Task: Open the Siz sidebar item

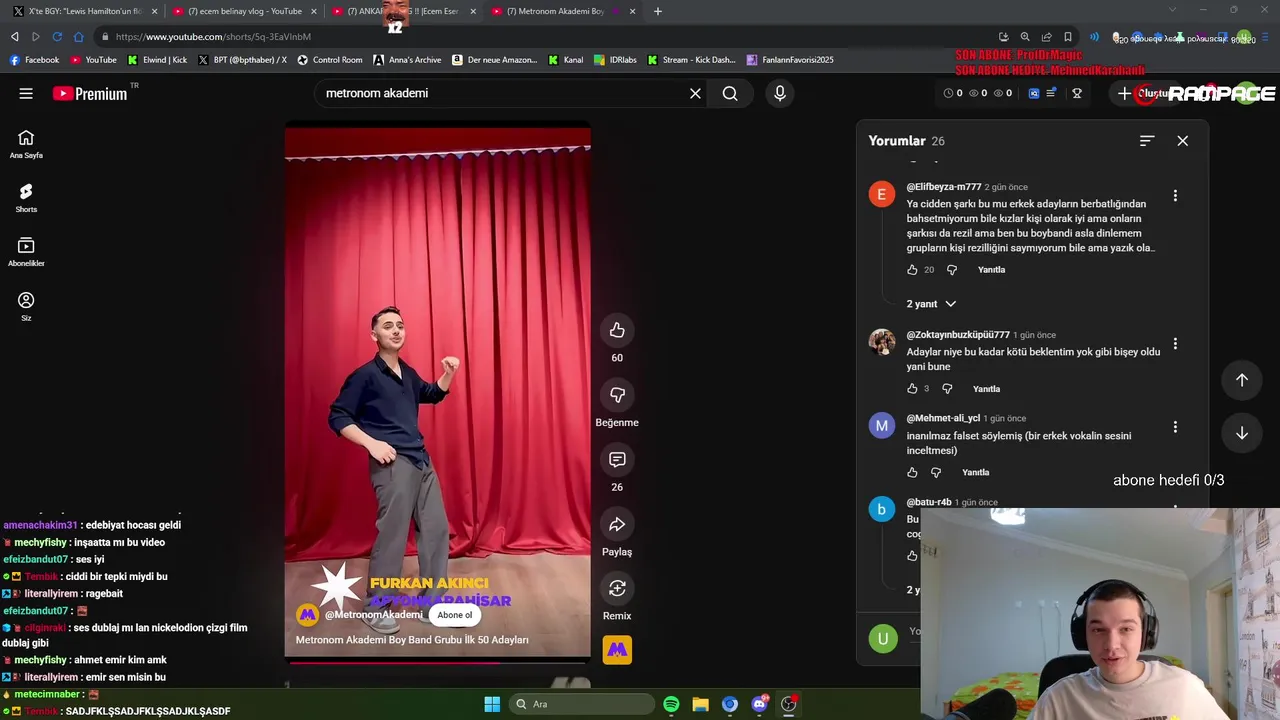Action: pos(26,307)
